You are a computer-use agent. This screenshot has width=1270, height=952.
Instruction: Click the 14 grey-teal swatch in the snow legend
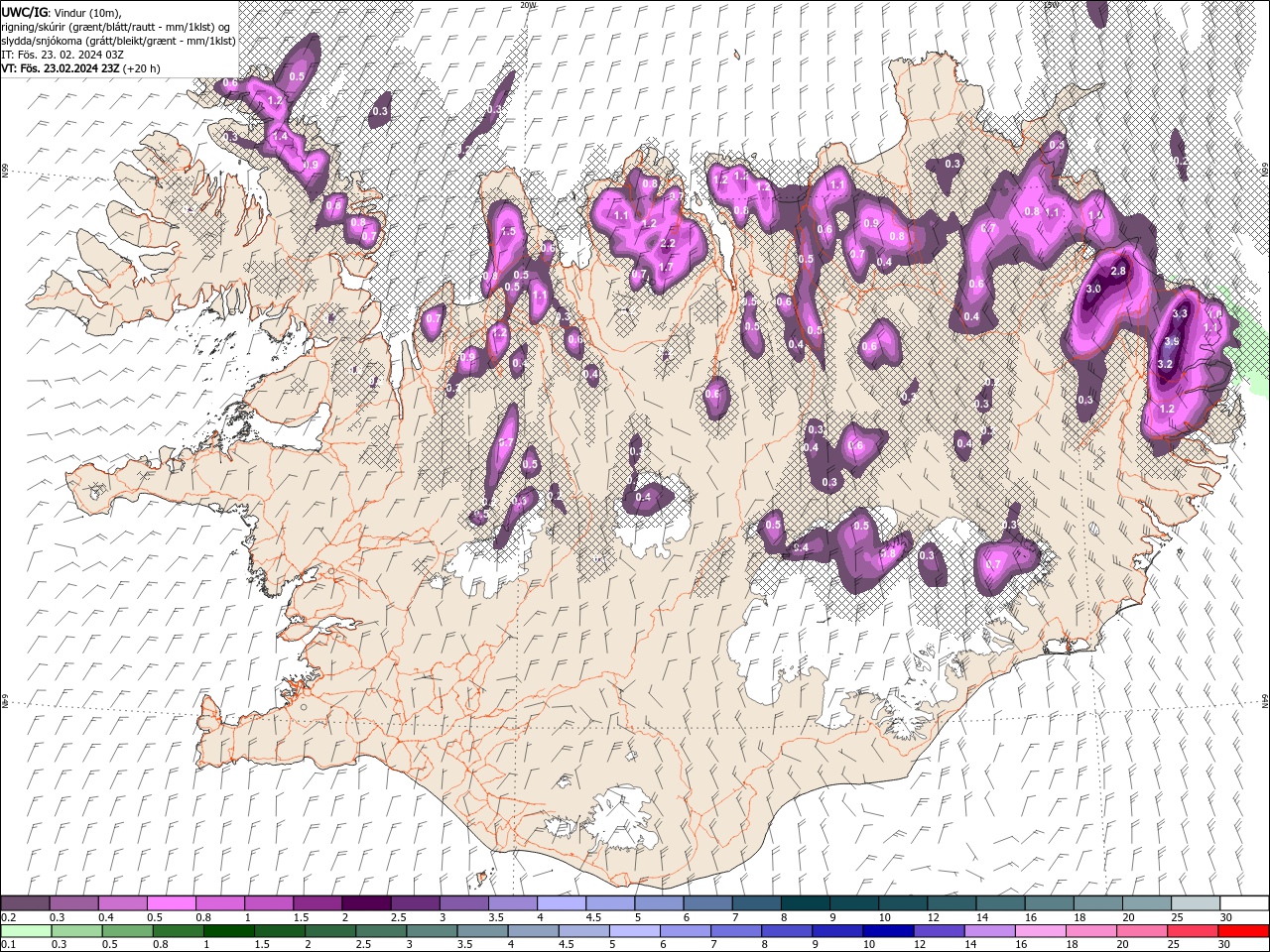tap(1000, 903)
